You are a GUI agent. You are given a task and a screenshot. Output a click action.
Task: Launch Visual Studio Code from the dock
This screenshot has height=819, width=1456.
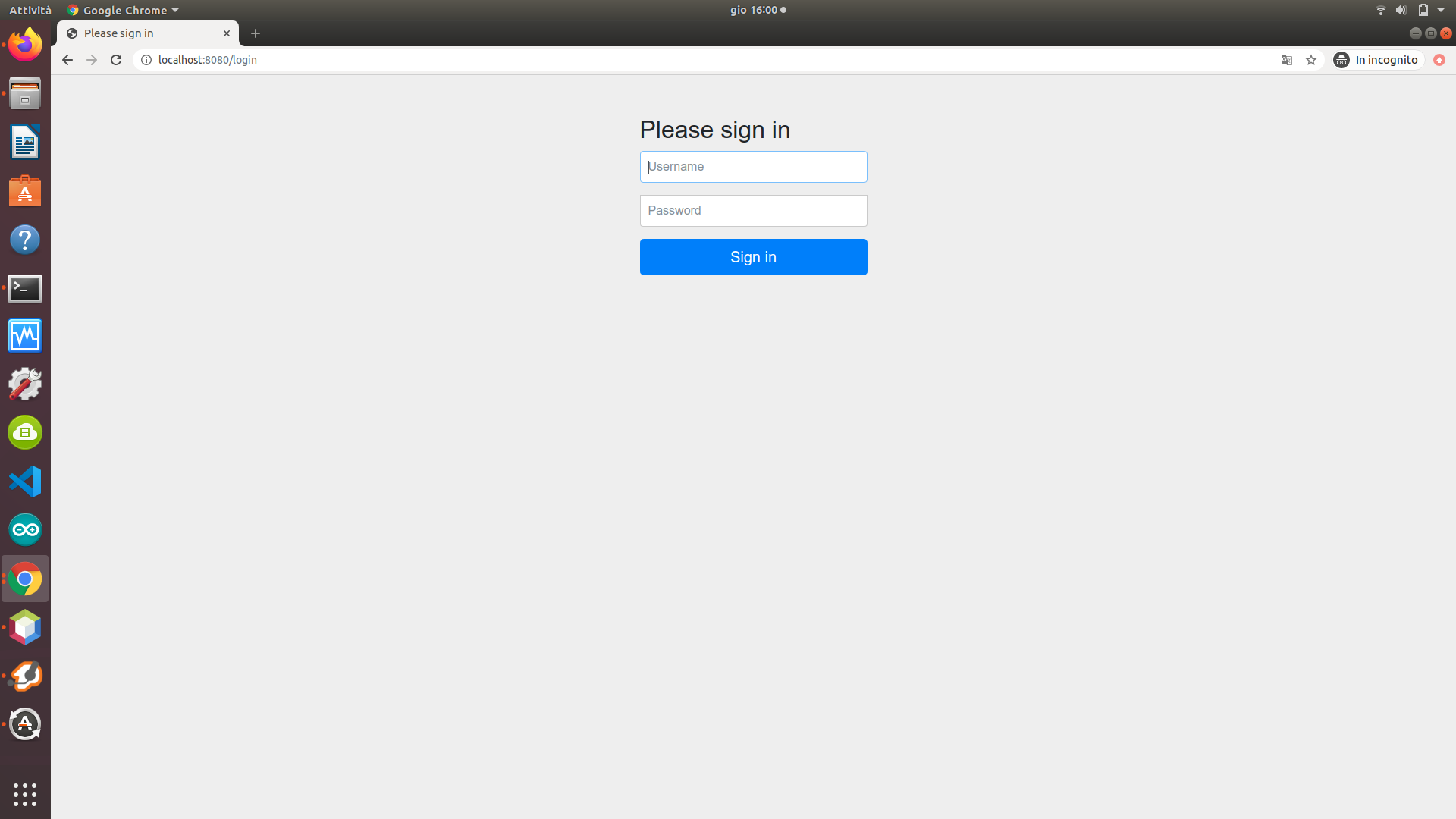[x=25, y=482]
